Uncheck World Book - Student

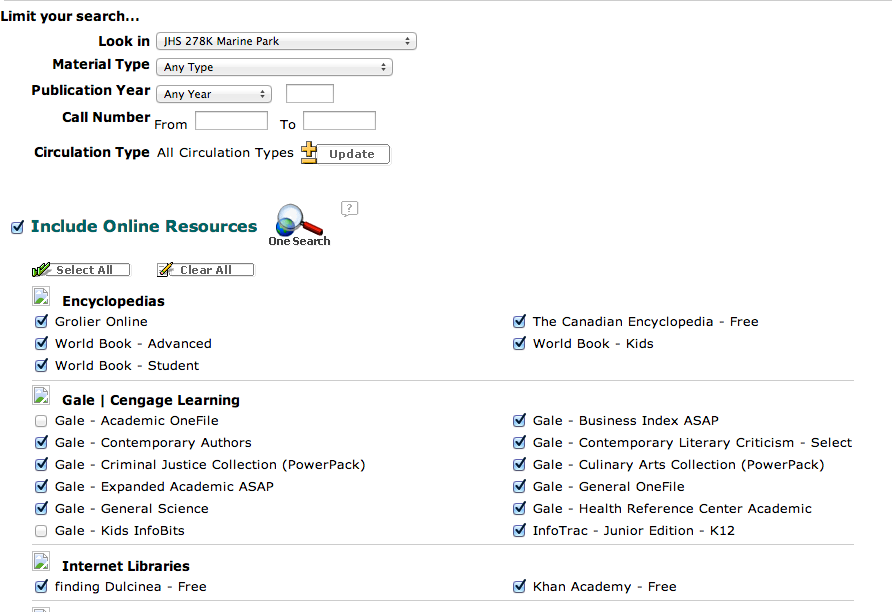pyautogui.click(x=41, y=366)
